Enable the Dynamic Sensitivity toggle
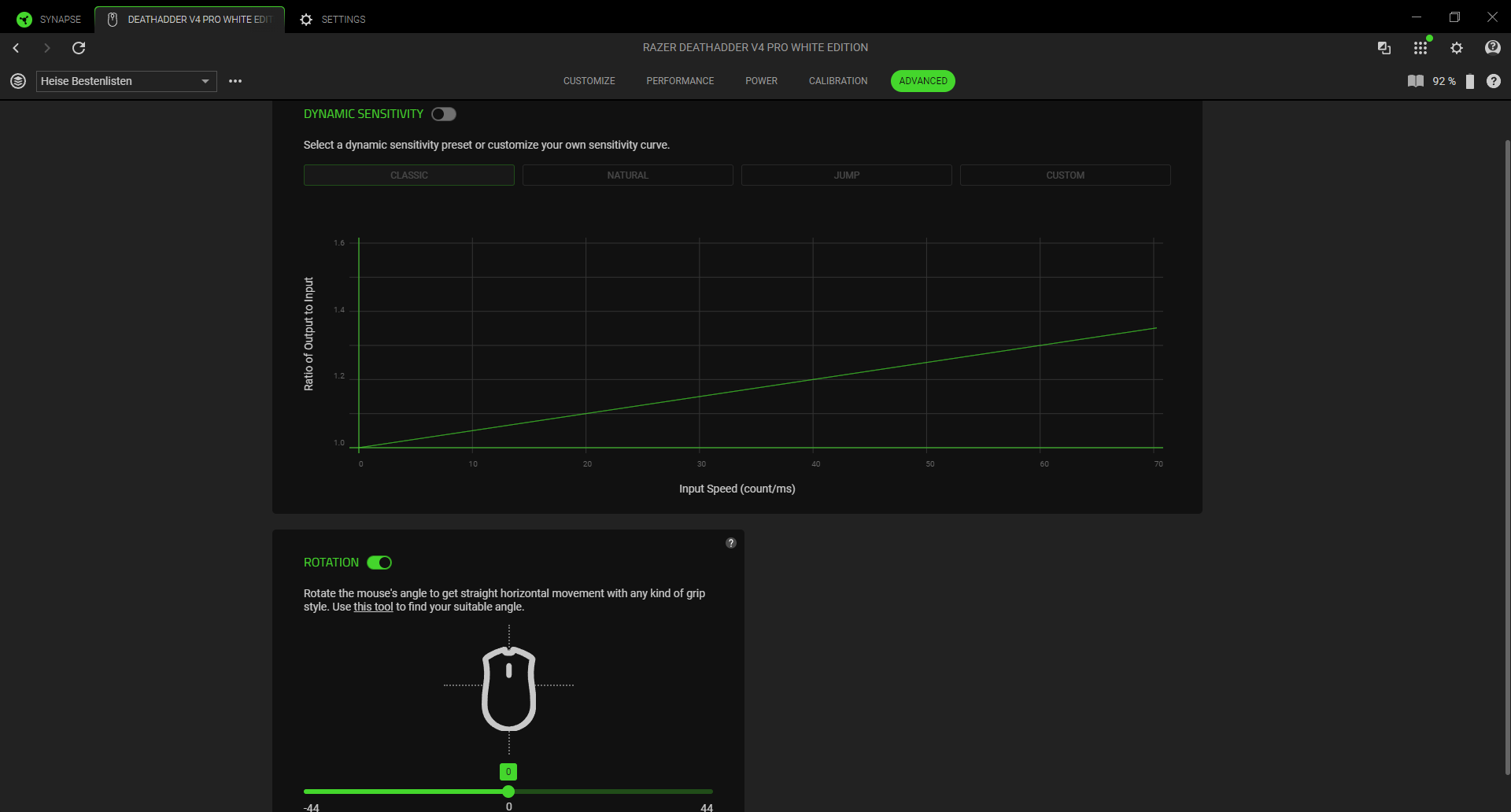This screenshot has width=1511, height=812. [x=444, y=114]
